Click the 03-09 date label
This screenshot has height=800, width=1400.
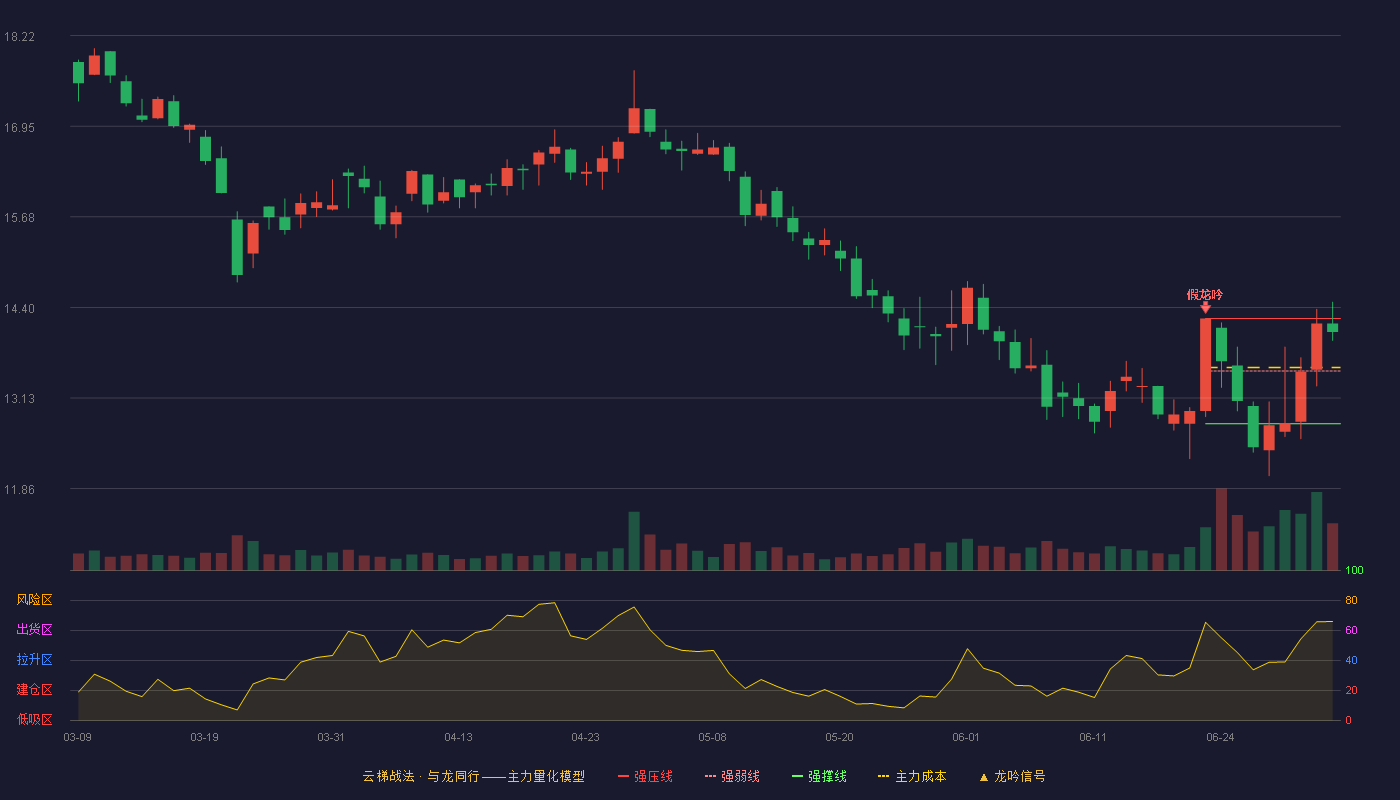[77, 737]
